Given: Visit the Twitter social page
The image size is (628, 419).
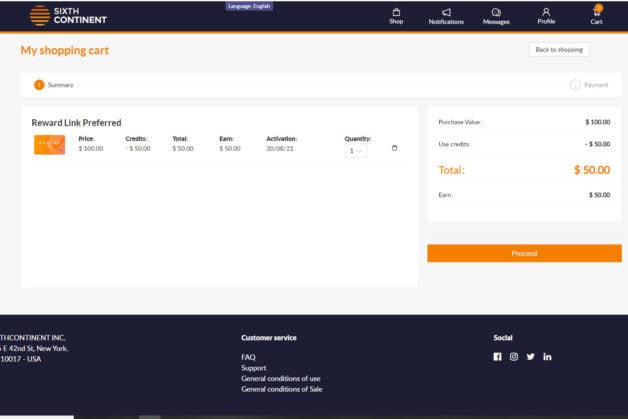Looking at the screenshot, I should [531, 357].
